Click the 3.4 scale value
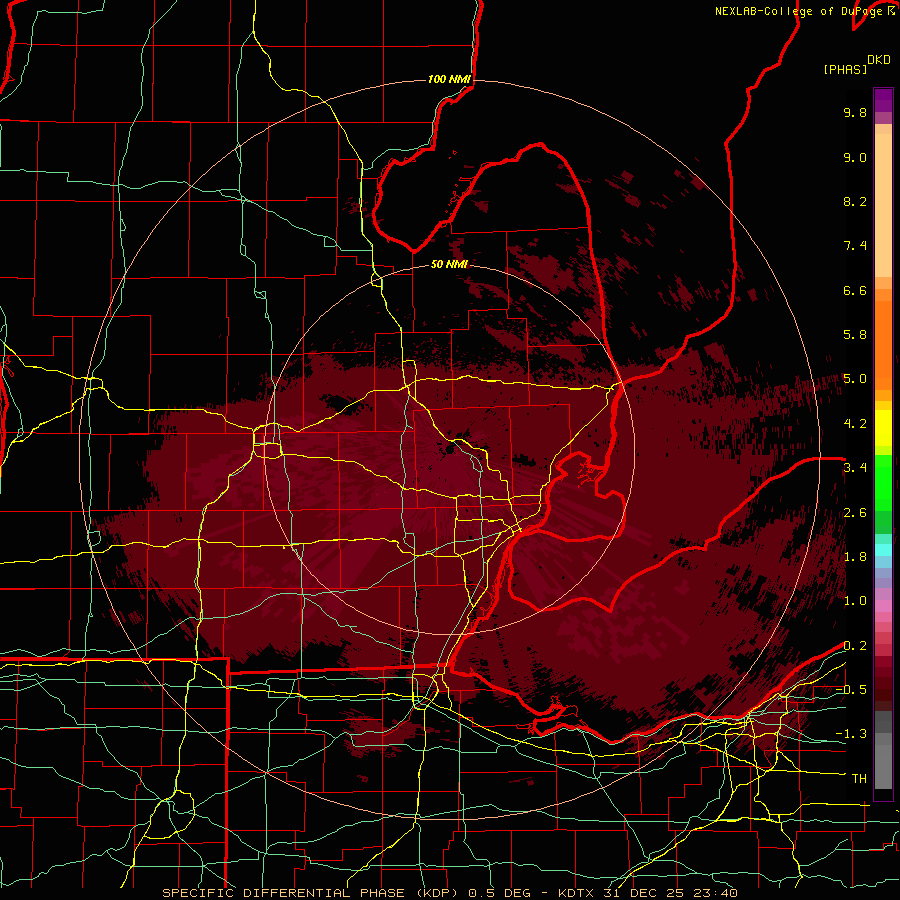Viewport: 900px width, 900px height. [x=855, y=468]
